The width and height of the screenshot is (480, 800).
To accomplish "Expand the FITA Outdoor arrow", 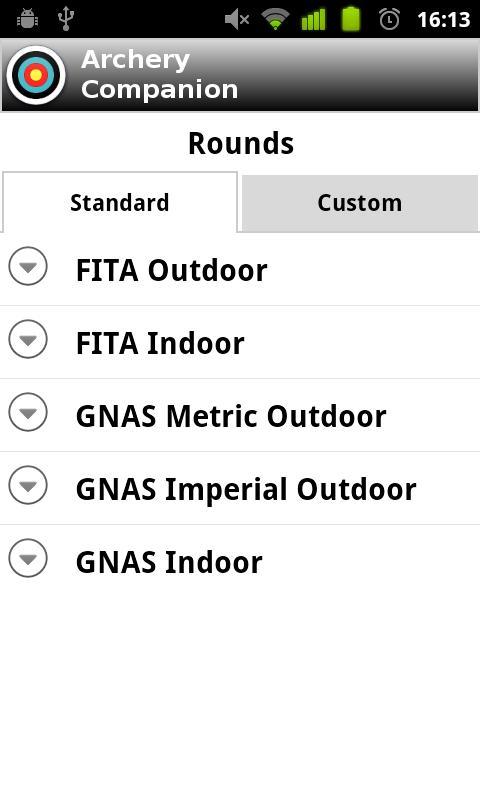I will tap(28, 266).
